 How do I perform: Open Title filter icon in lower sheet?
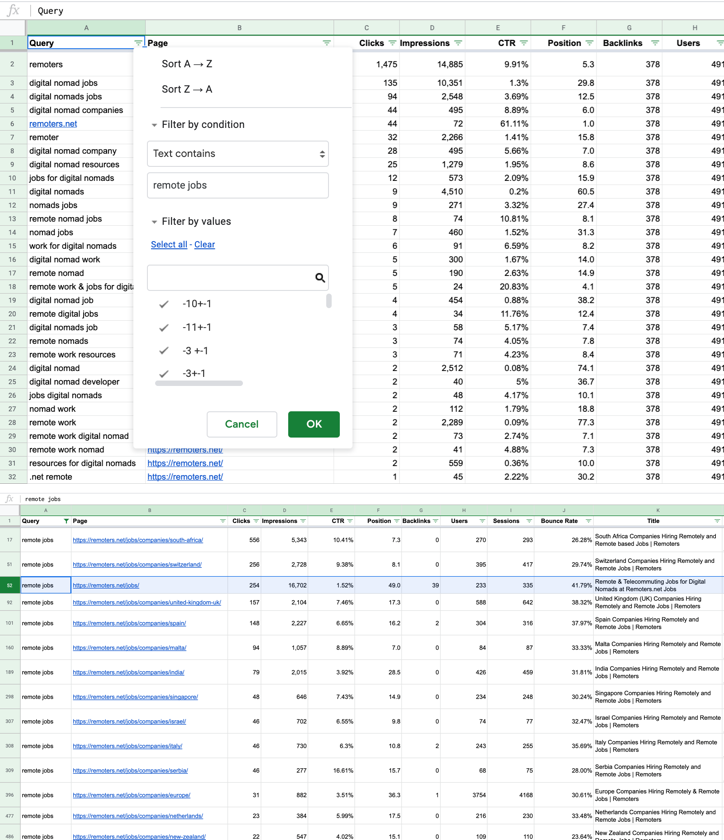[x=717, y=521]
